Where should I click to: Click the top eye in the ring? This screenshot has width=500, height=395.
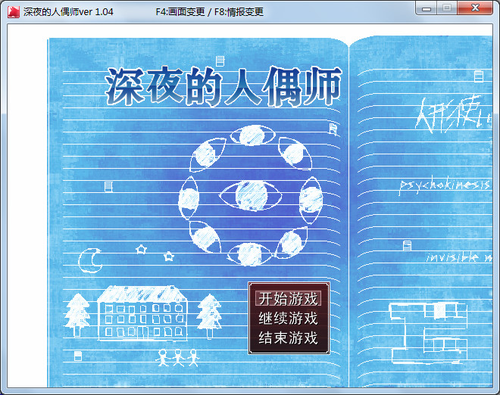click(253, 135)
